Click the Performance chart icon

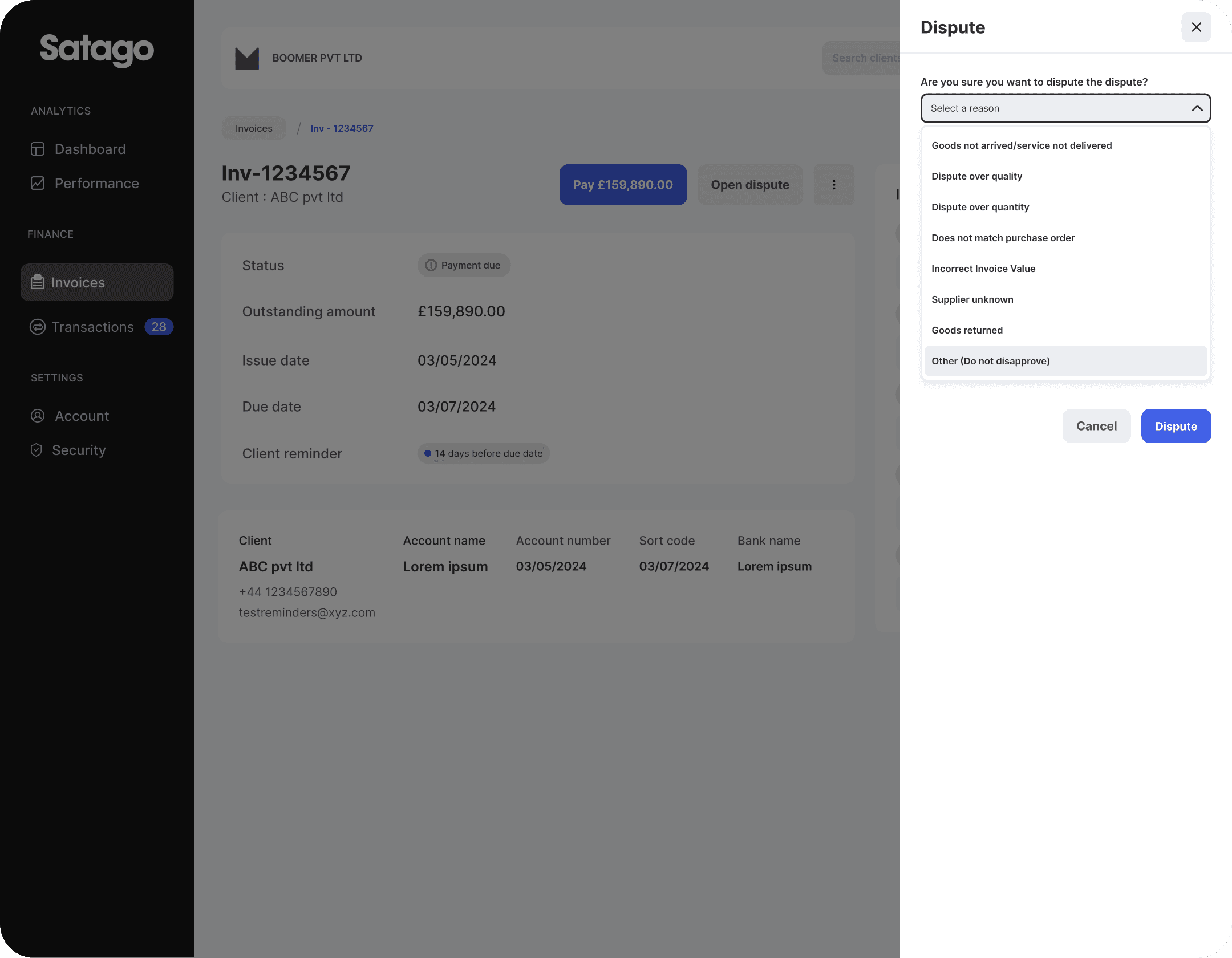coord(38,183)
